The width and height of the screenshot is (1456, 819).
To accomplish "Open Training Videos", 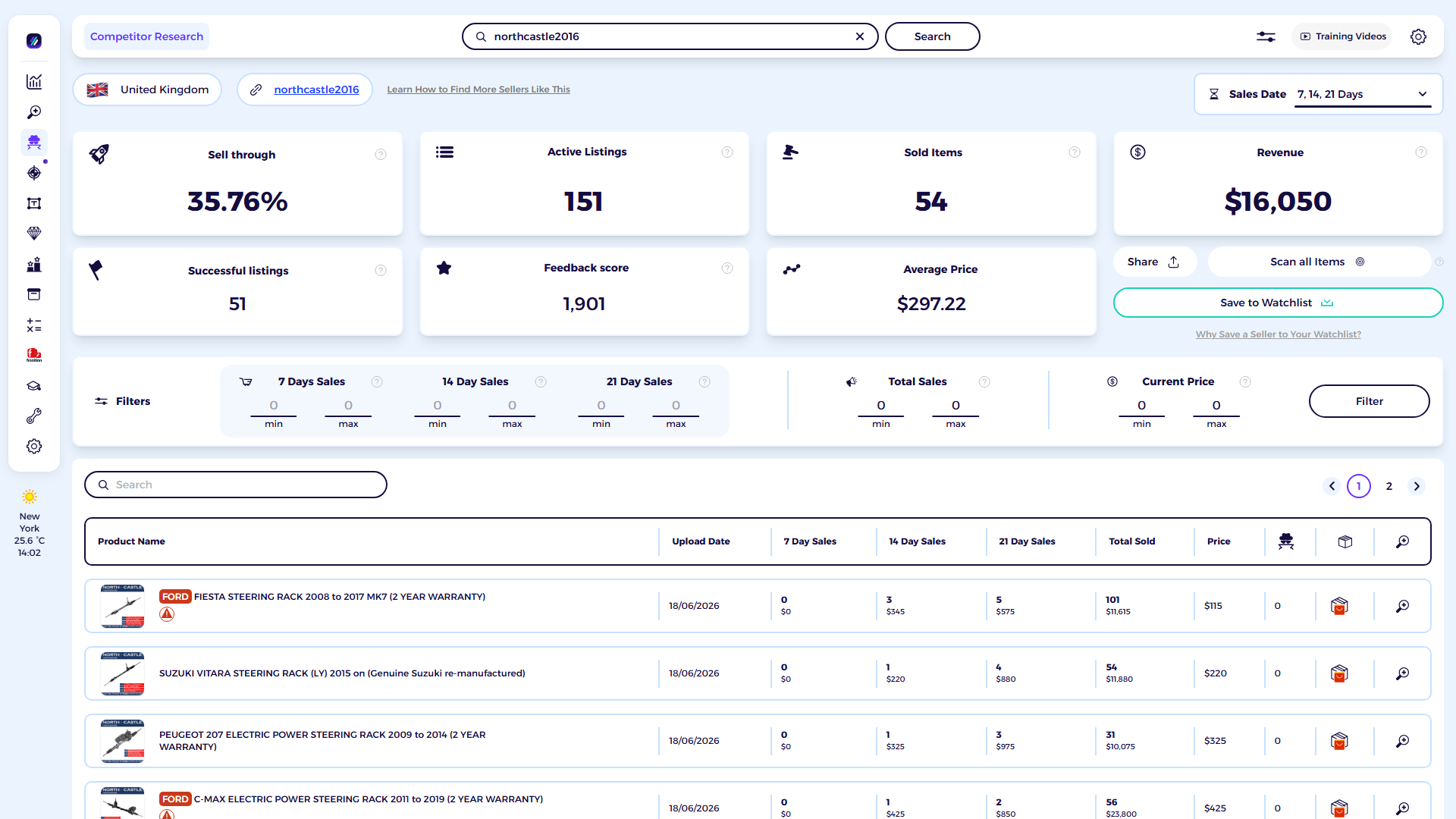I will coord(1342,36).
